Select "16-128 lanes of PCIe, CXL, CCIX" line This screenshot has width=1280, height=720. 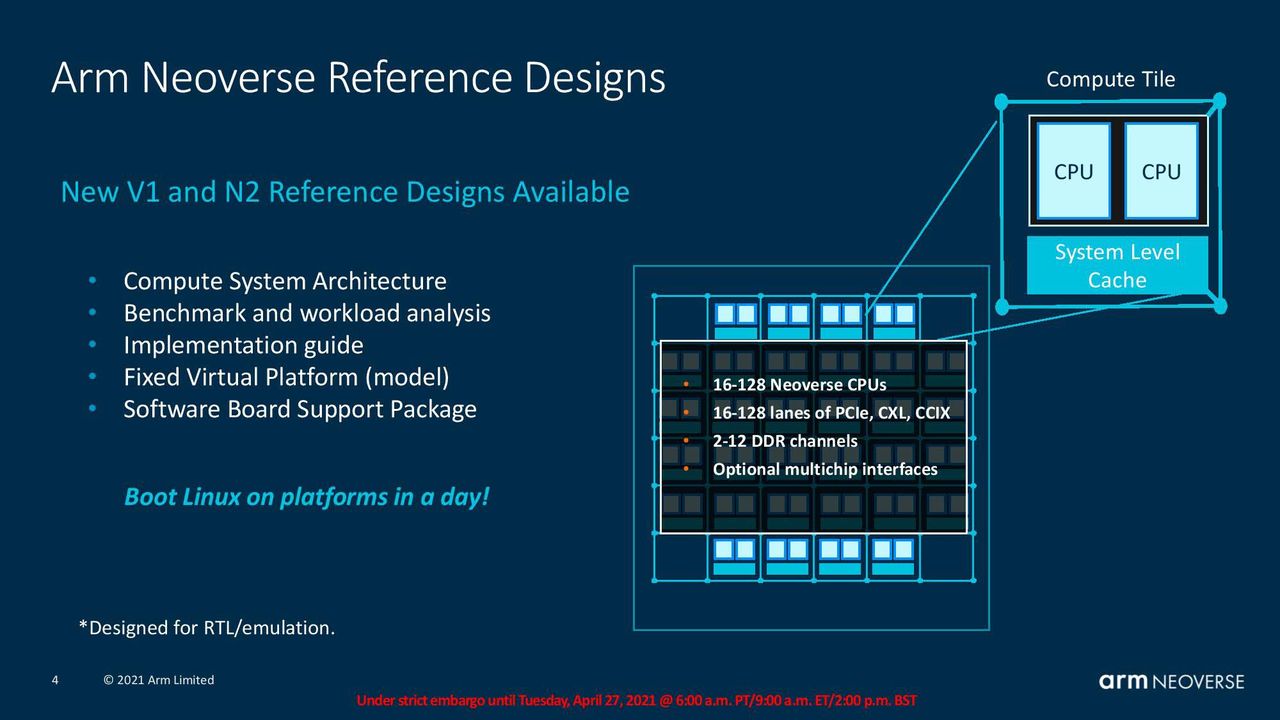pyautogui.click(x=831, y=413)
